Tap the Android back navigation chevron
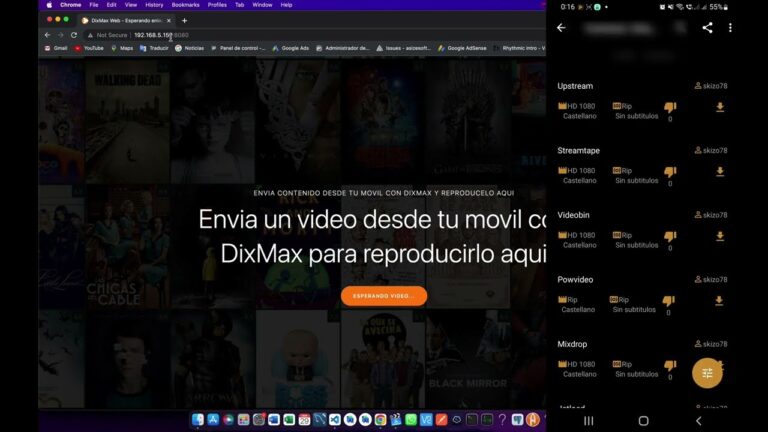The width and height of the screenshot is (768, 432). coord(698,421)
